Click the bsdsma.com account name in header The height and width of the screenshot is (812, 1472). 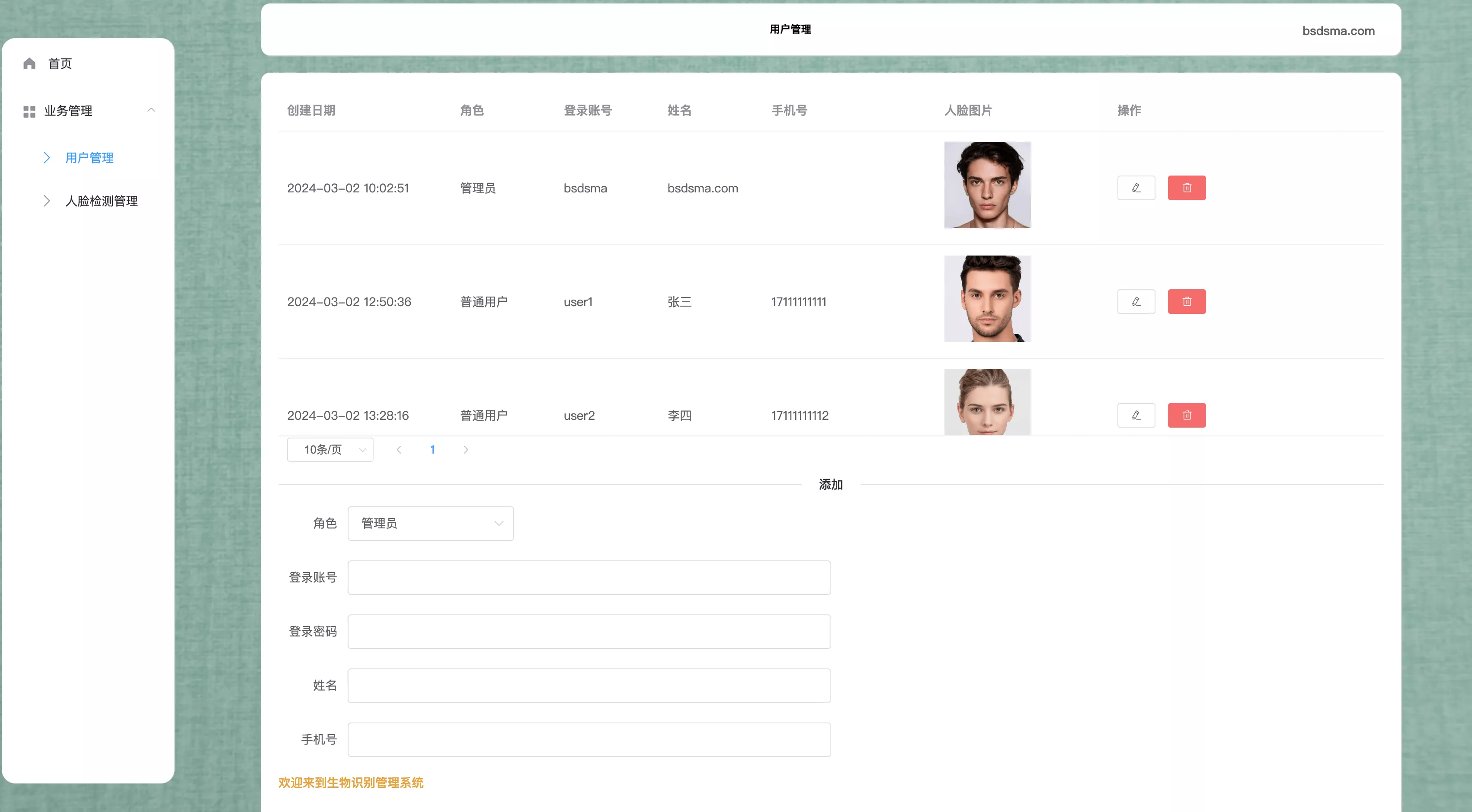click(1338, 31)
